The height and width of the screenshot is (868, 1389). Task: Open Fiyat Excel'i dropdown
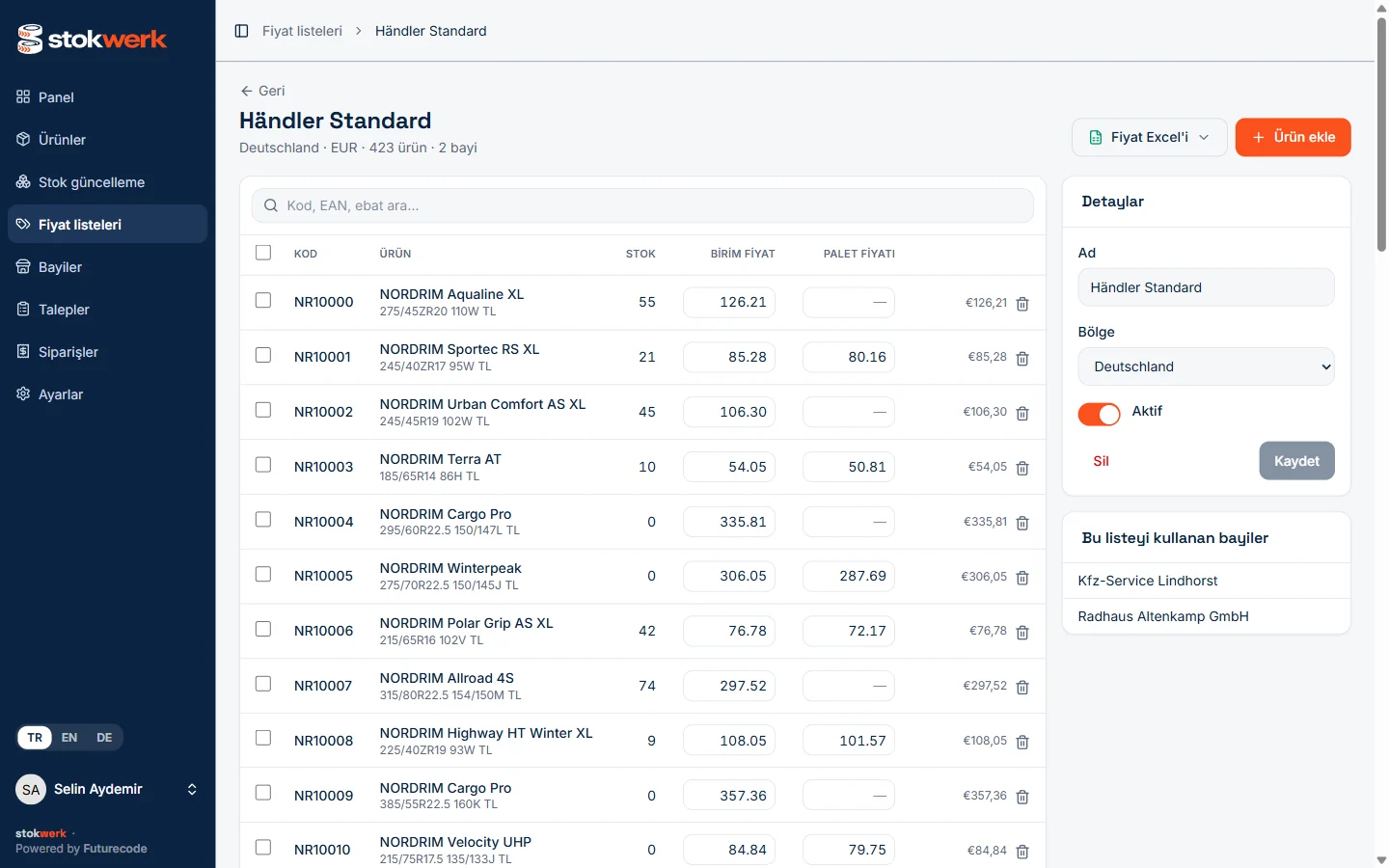pyautogui.click(x=1149, y=137)
